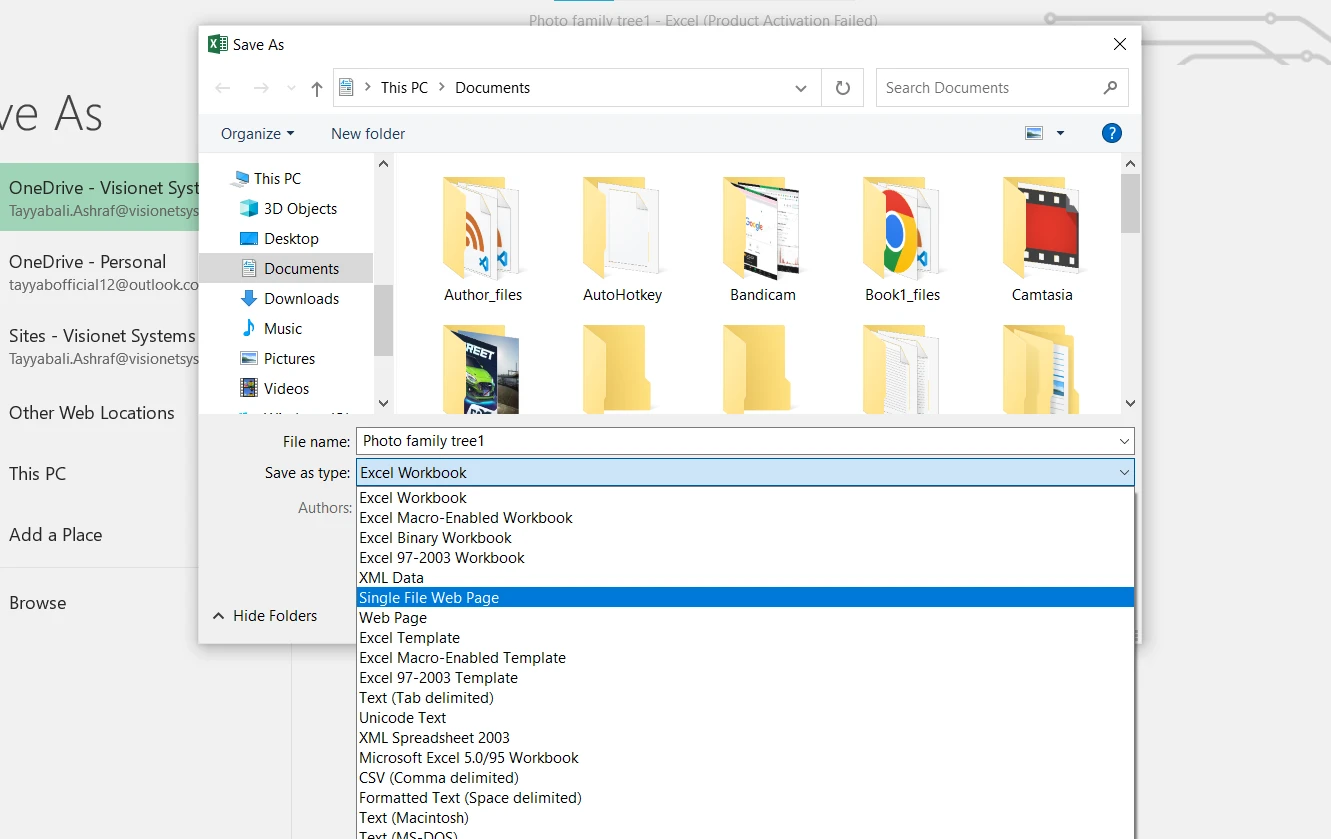This screenshot has height=839, width=1331.
Task: Choose Excel Macro-Enabled Template type
Action: pyautogui.click(x=745, y=658)
